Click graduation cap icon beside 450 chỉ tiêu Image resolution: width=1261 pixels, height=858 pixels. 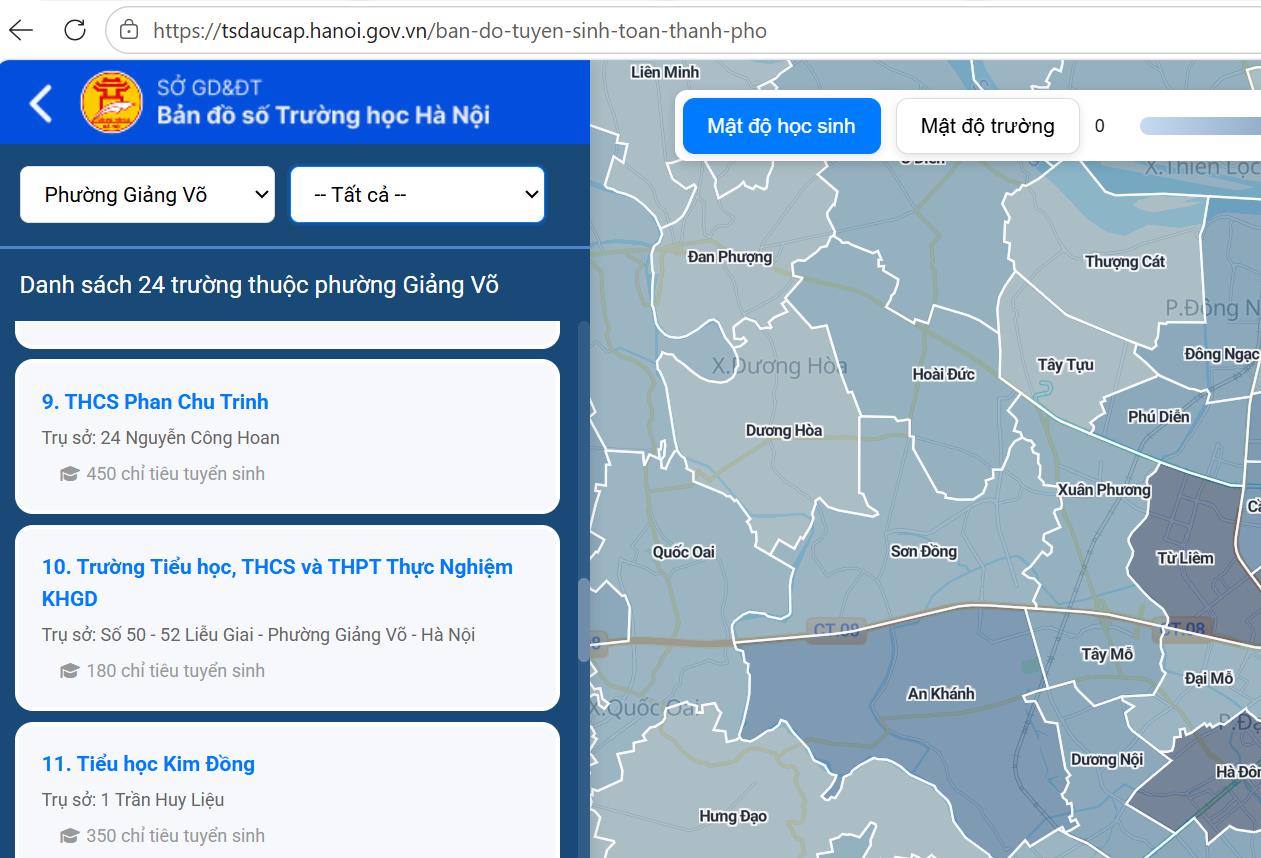pyautogui.click(x=69, y=474)
